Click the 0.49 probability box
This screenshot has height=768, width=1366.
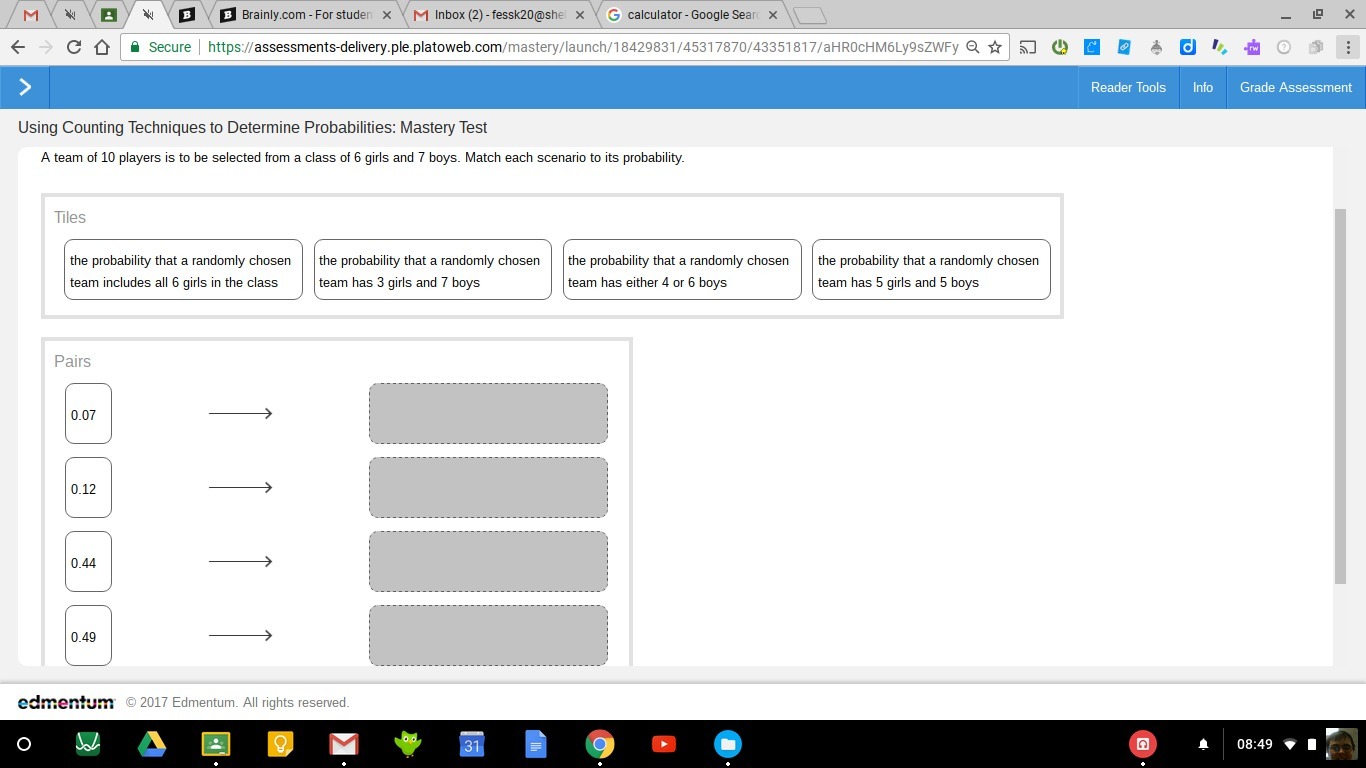click(x=88, y=636)
